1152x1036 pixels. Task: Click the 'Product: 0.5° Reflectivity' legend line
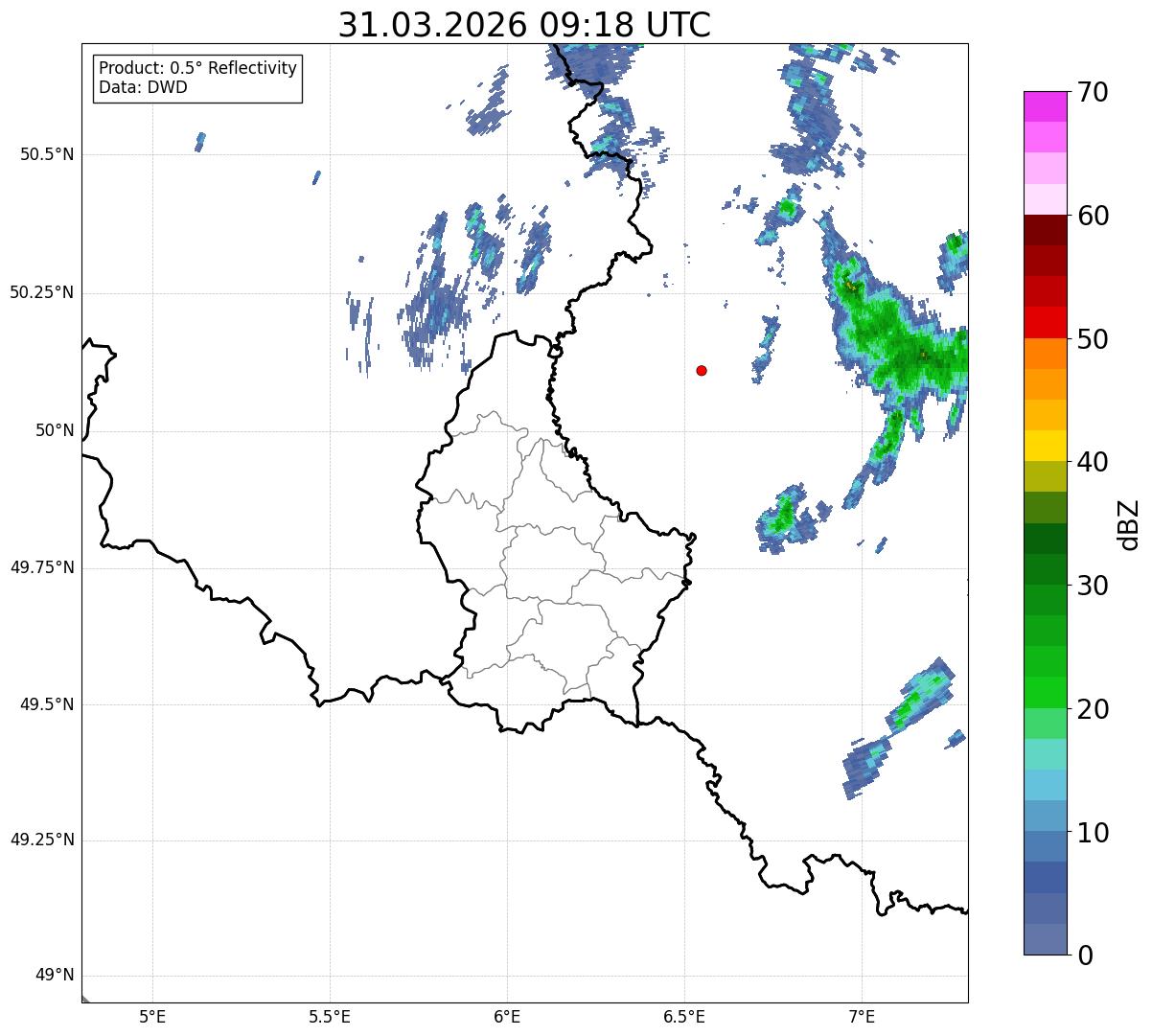[x=197, y=68]
